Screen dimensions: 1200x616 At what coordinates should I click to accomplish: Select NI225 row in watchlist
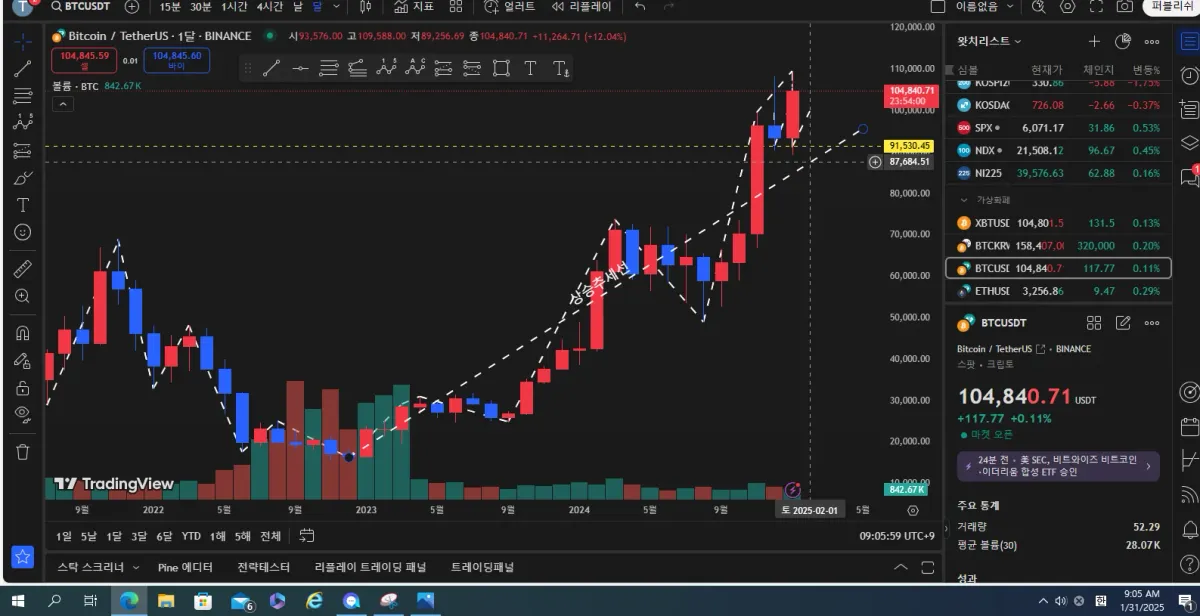(x=1058, y=173)
